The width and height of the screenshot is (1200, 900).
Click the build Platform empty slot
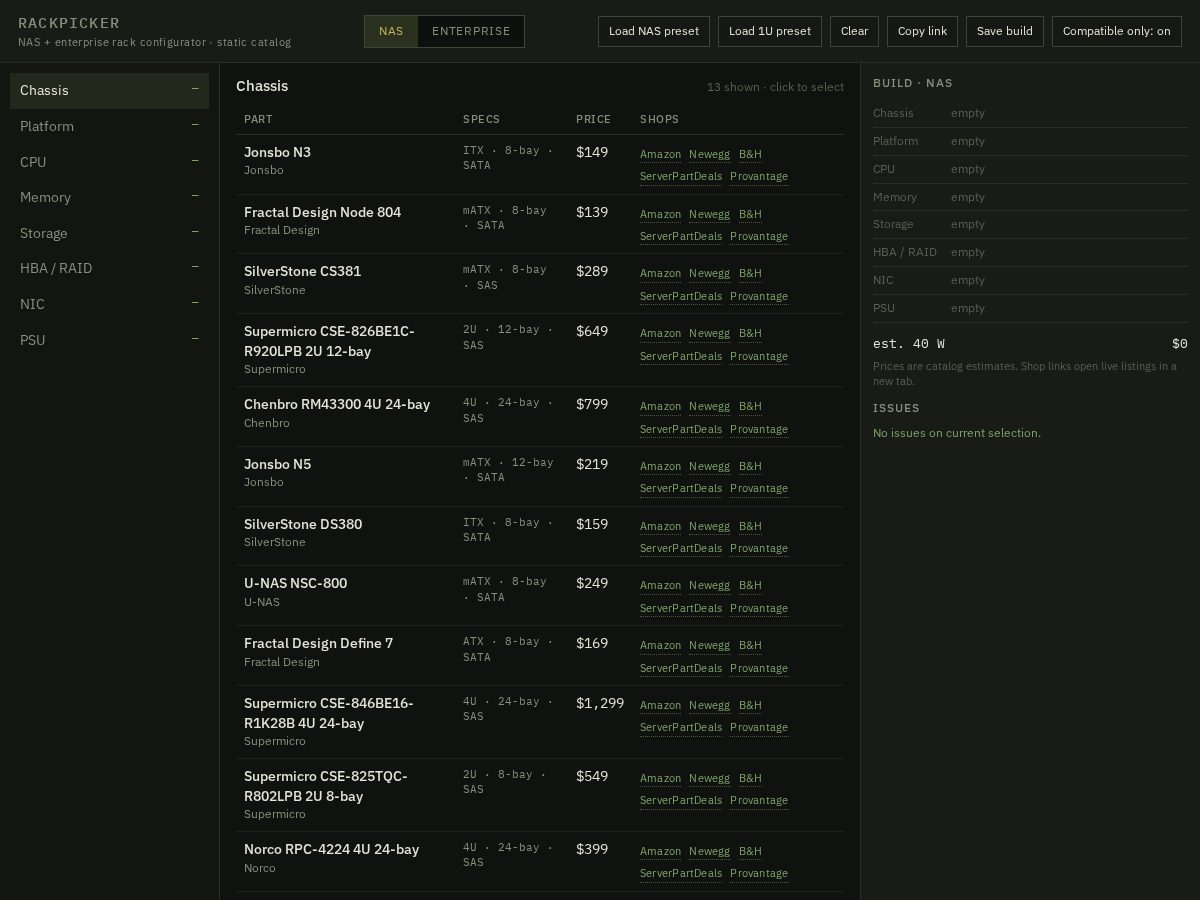pos(1030,141)
